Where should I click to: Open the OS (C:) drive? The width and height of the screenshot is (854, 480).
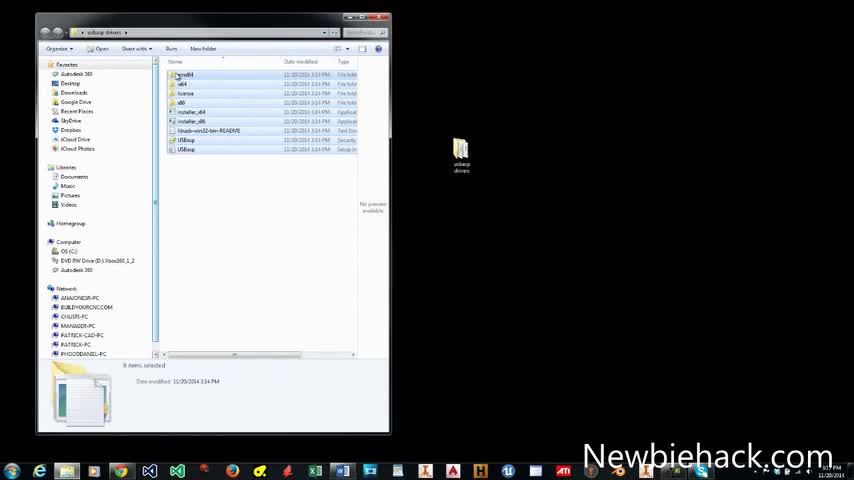tap(69, 251)
